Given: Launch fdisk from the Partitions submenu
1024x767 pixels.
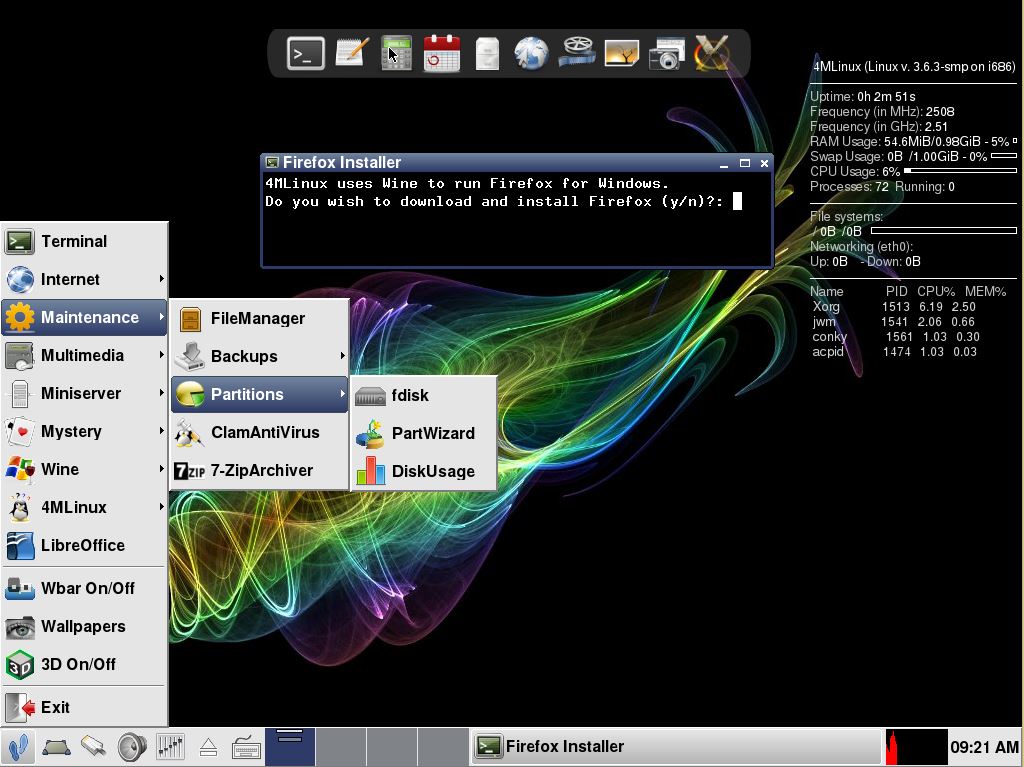Looking at the screenshot, I should [x=424, y=395].
